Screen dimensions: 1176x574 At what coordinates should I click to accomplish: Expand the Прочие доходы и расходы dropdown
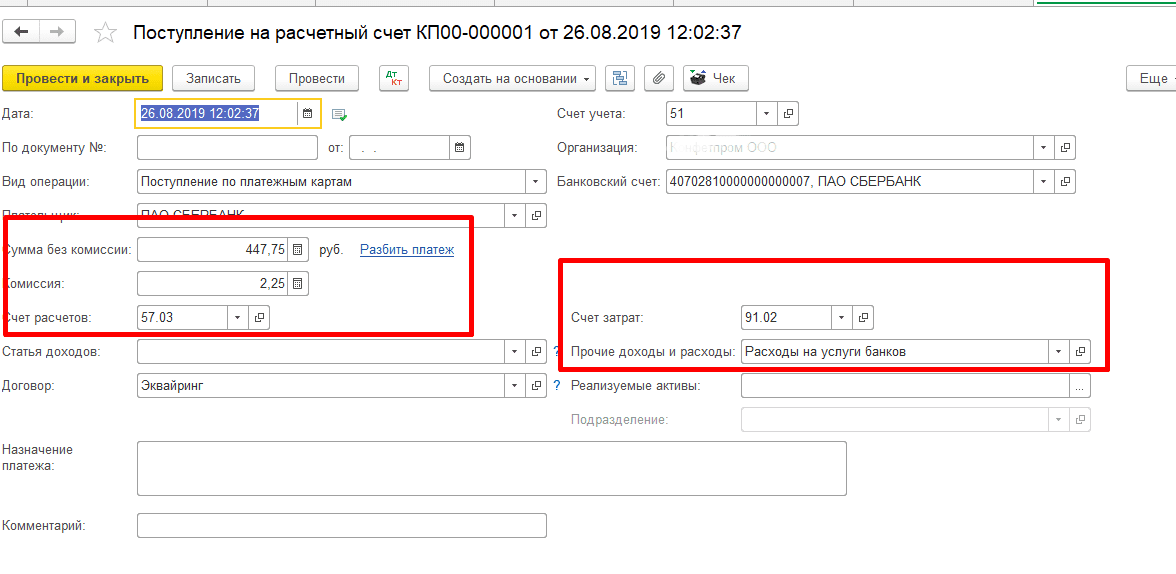(1059, 351)
